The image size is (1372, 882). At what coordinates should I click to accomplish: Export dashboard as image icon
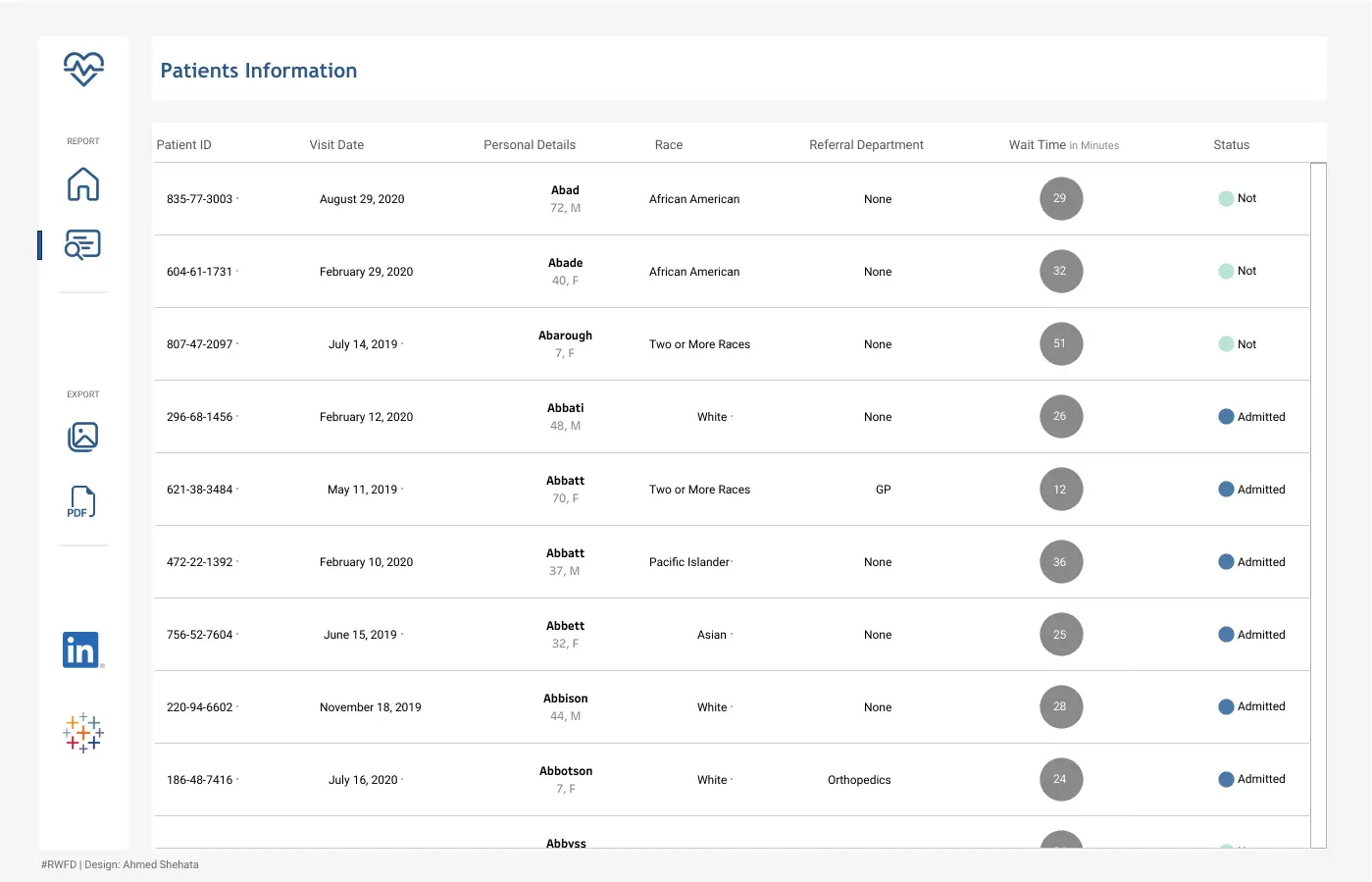[x=83, y=437]
